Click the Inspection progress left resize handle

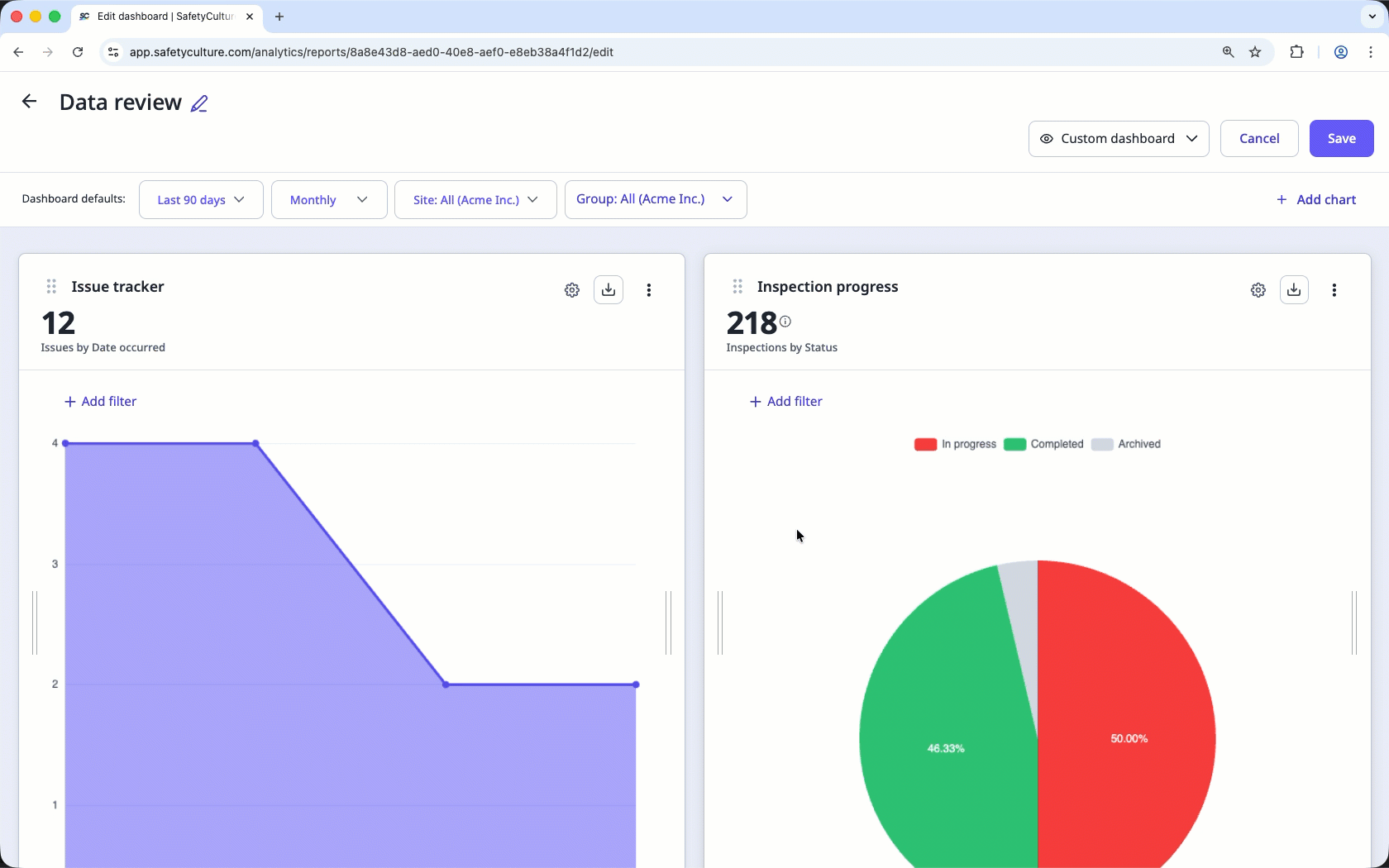click(720, 622)
